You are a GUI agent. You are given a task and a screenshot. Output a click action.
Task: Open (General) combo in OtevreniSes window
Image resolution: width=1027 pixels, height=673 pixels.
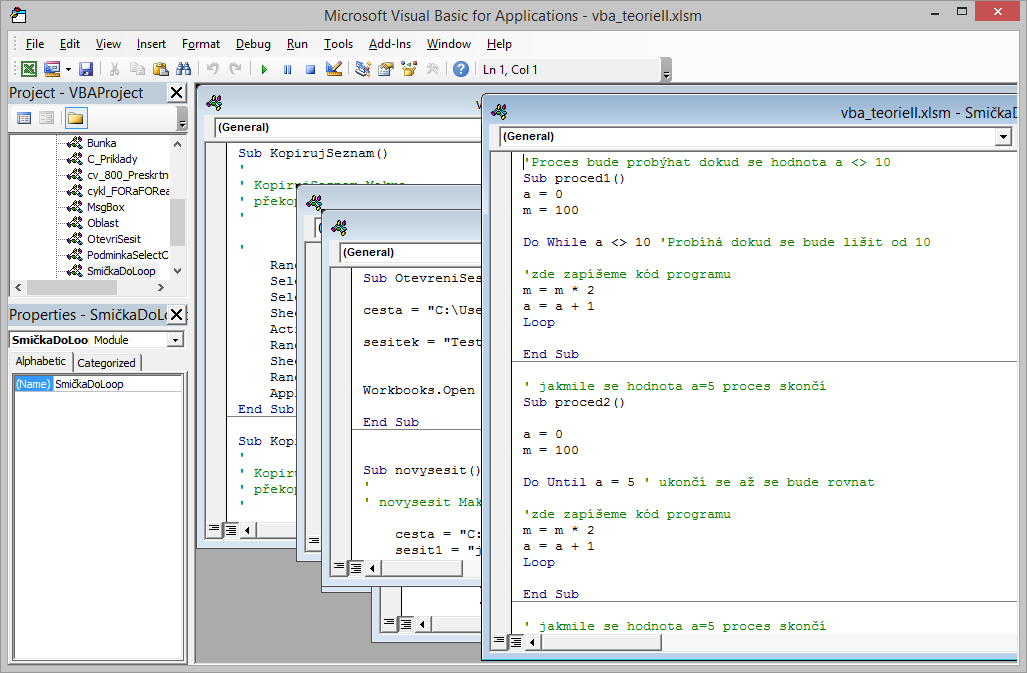[409, 252]
